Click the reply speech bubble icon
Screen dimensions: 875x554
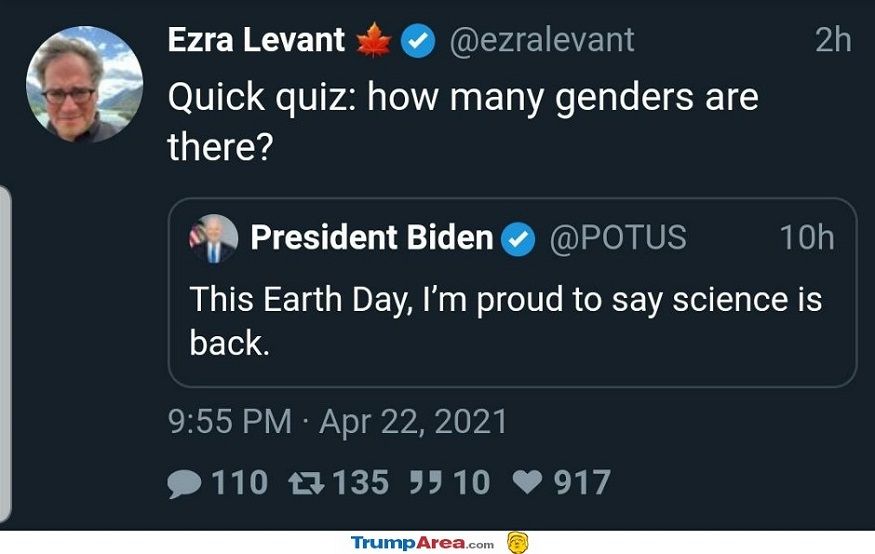click(185, 484)
